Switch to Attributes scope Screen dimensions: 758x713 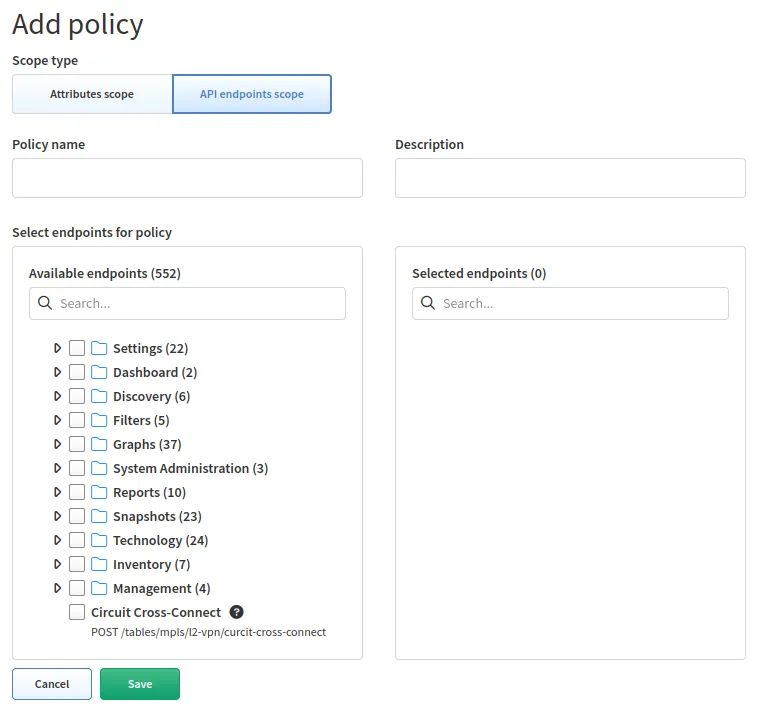coord(92,94)
